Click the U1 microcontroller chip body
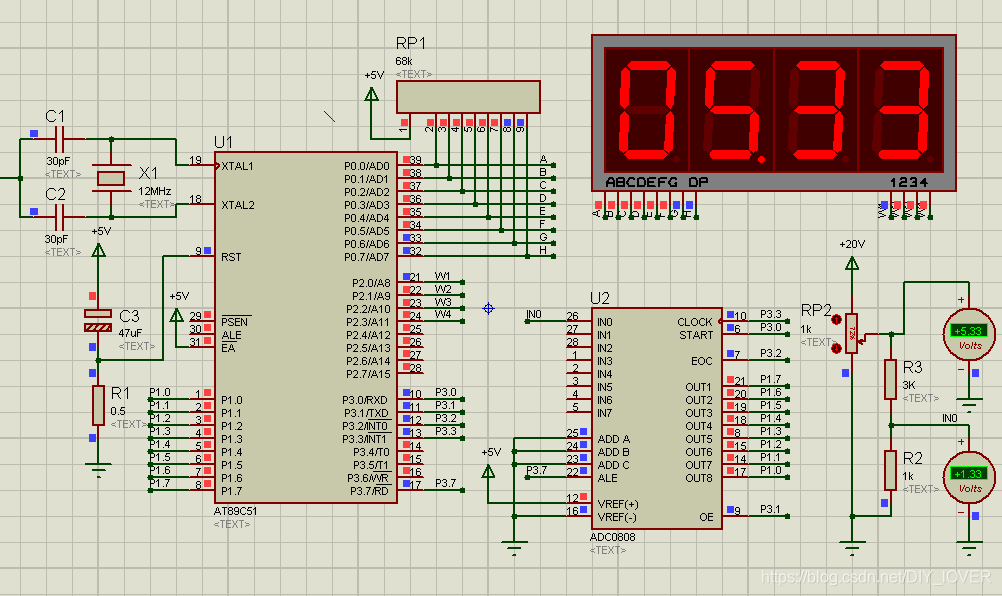The height and width of the screenshot is (596, 1002). coord(305,328)
